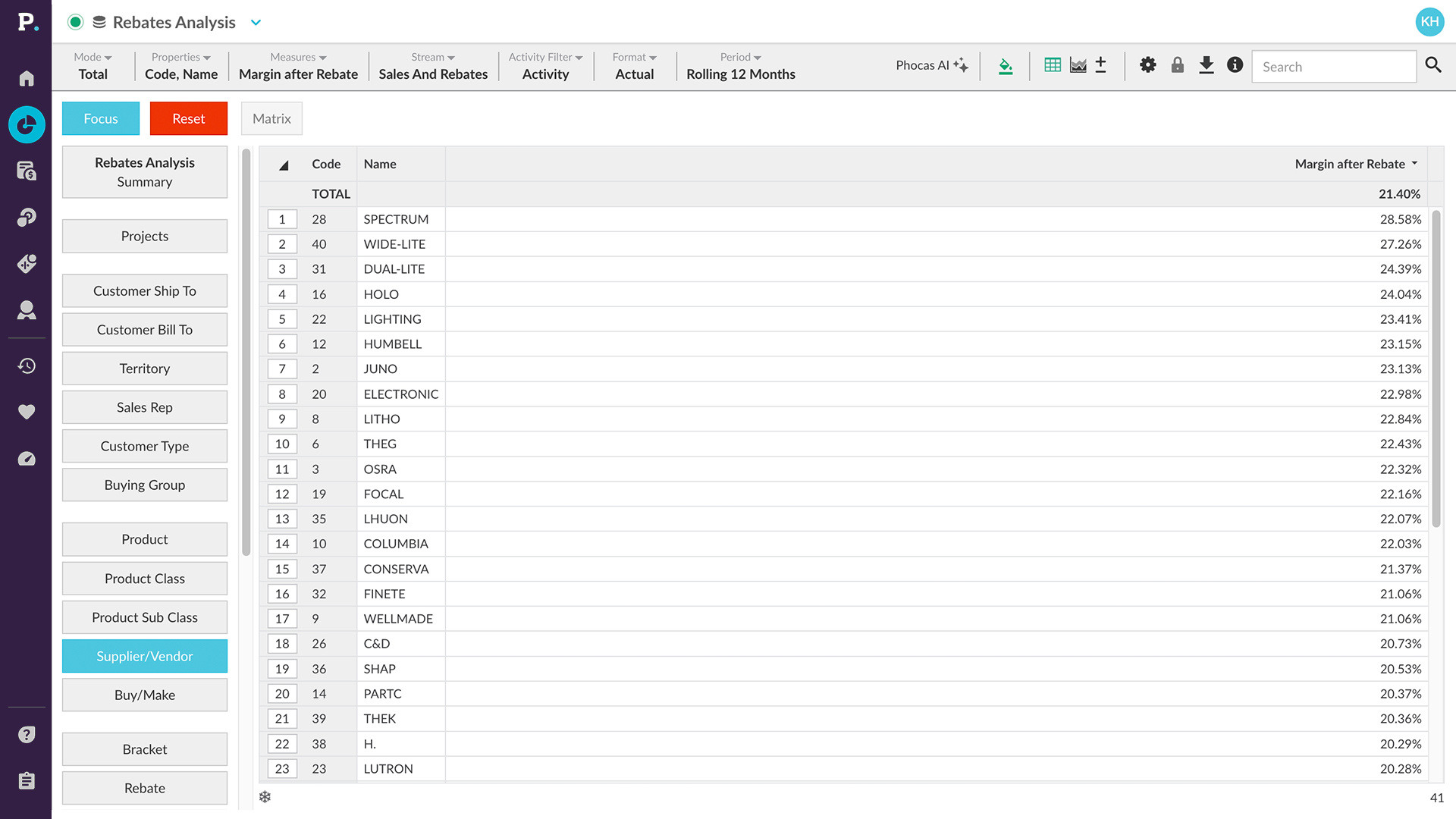Select the Product Class dimension
The width and height of the screenshot is (1456, 819).
pyautogui.click(x=144, y=579)
